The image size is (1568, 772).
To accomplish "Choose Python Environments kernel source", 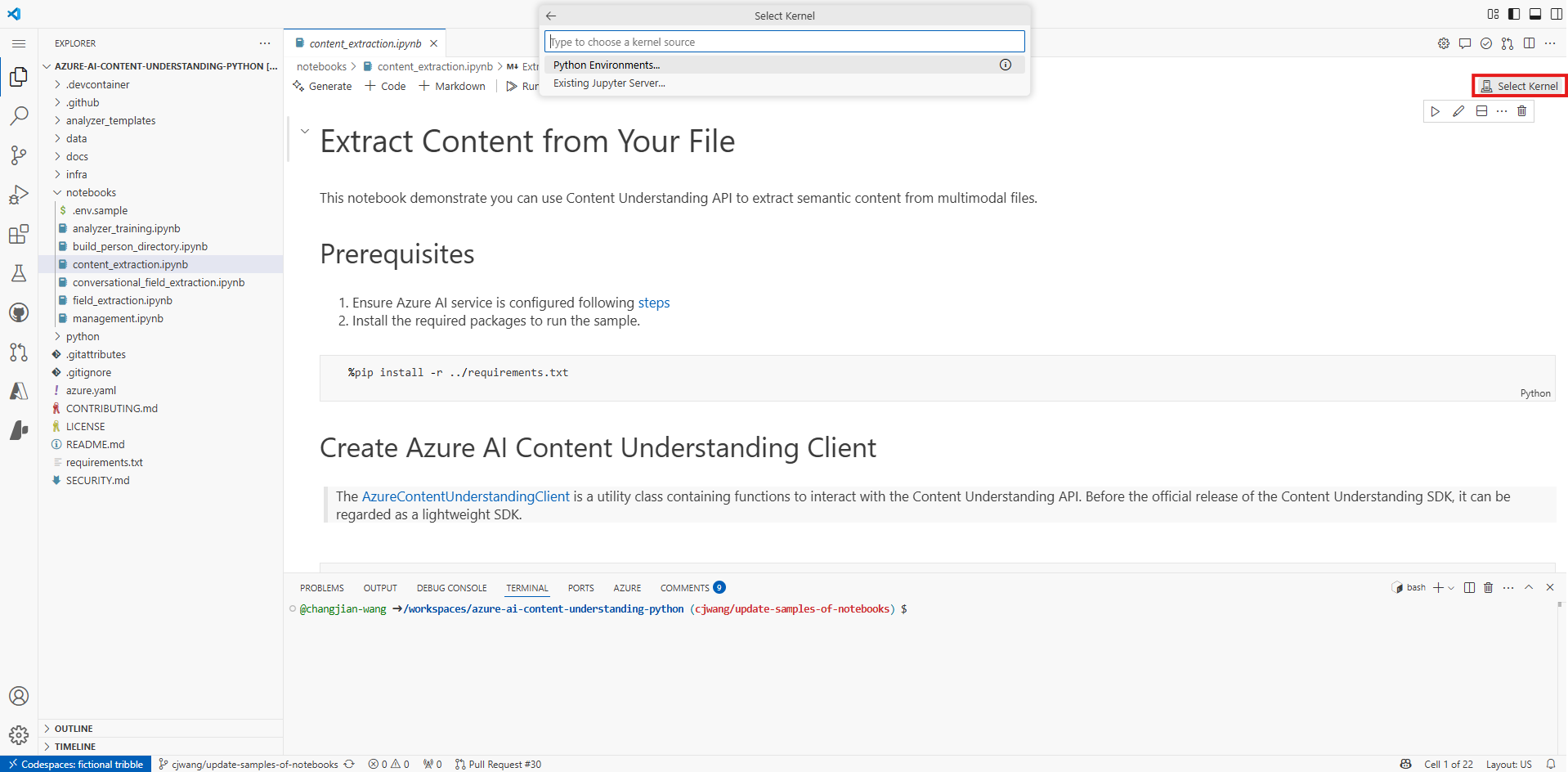I will coord(607,65).
